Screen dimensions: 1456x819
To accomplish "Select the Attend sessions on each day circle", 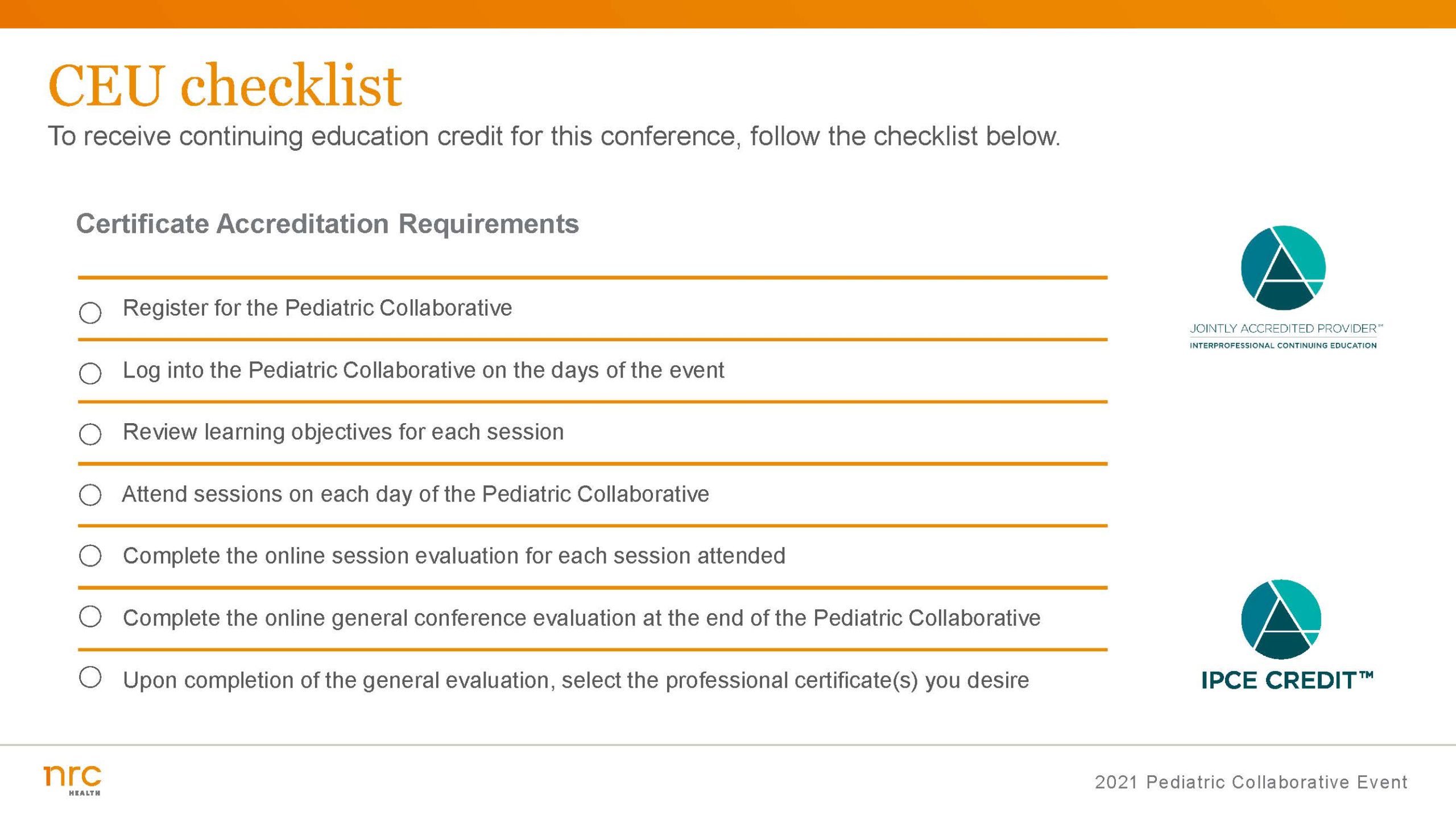I will pos(90,495).
